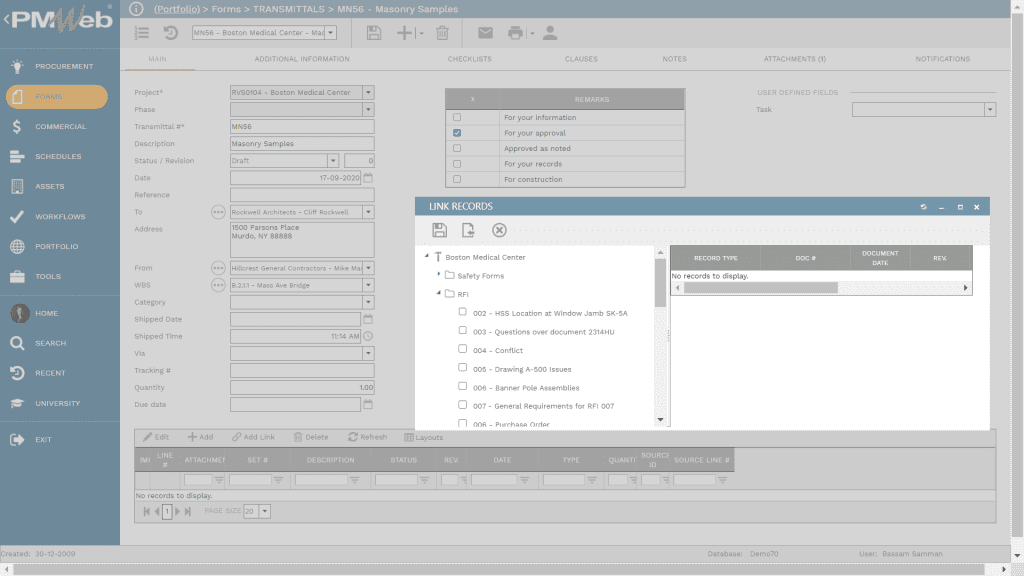Click into the Reference input field
The width and height of the screenshot is (1024, 576).
(302, 195)
